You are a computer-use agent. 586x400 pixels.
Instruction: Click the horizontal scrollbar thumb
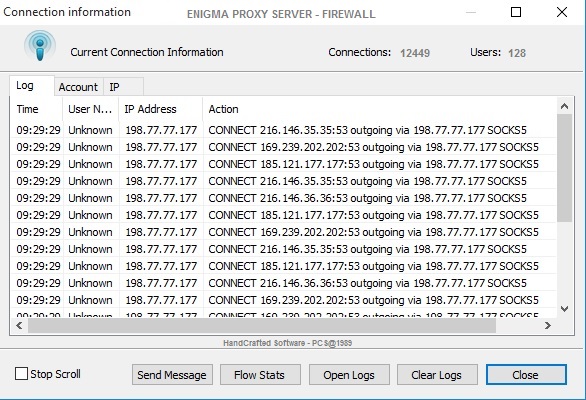click(262, 326)
